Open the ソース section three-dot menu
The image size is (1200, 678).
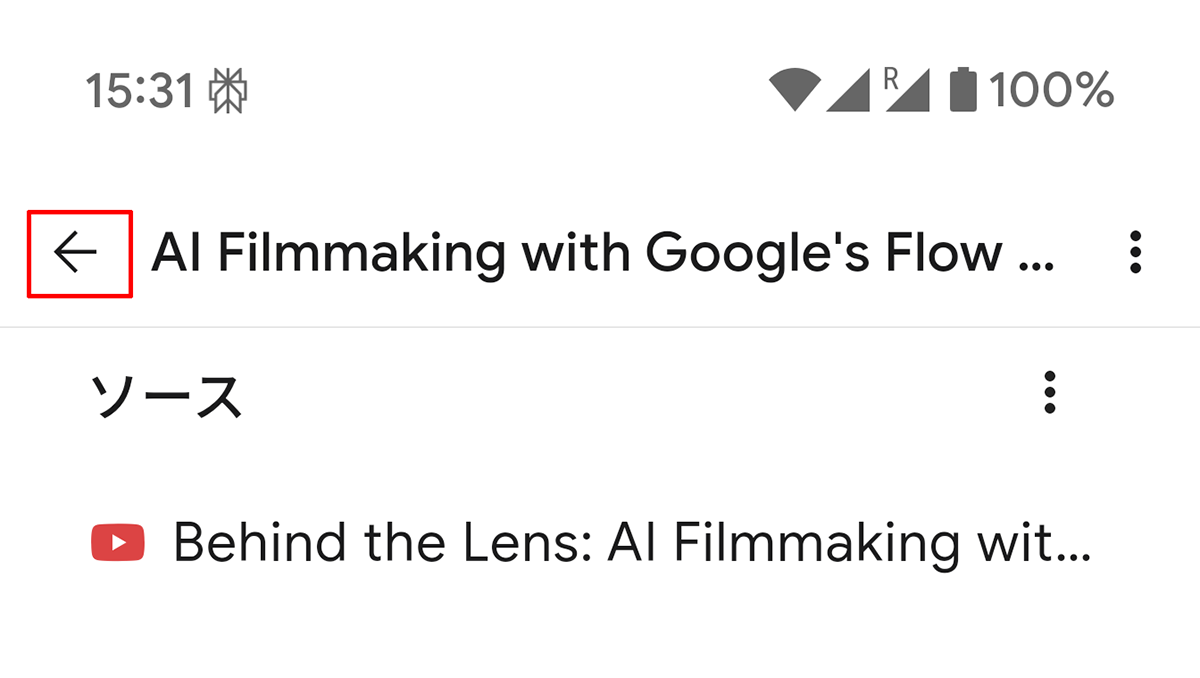click(1049, 393)
